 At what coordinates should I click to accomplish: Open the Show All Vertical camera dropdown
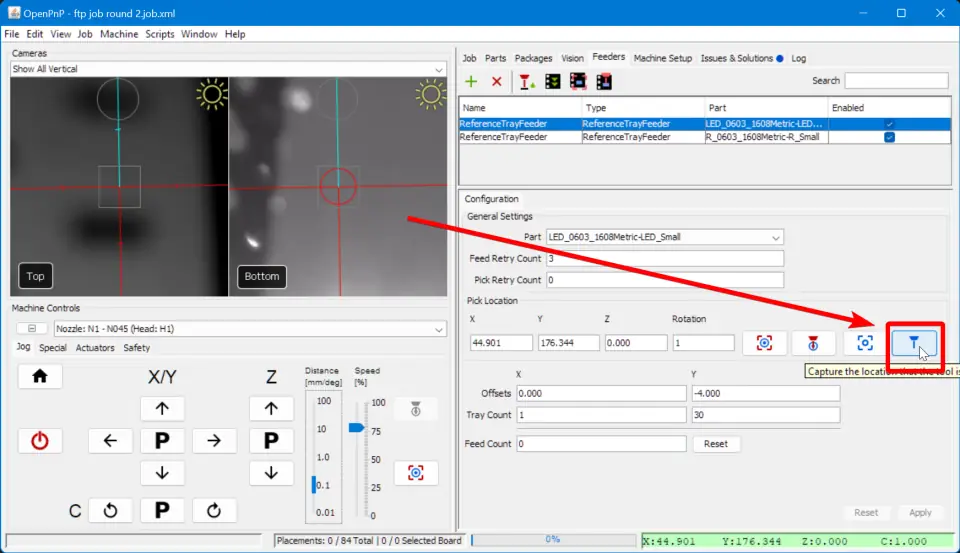coord(439,69)
